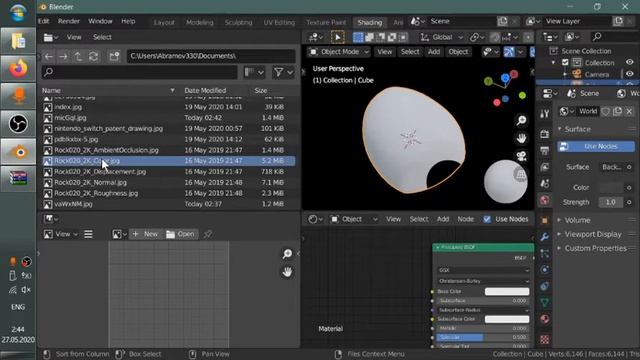640x360 pixels.
Task: Refresh the file list
Action: [93, 56]
